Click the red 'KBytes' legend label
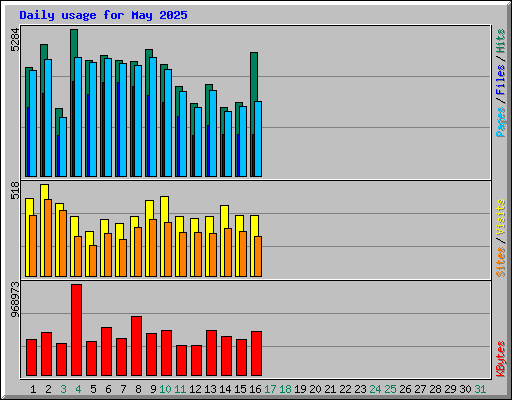This screenshot has width=512, height=400. (x=500, y=359)
